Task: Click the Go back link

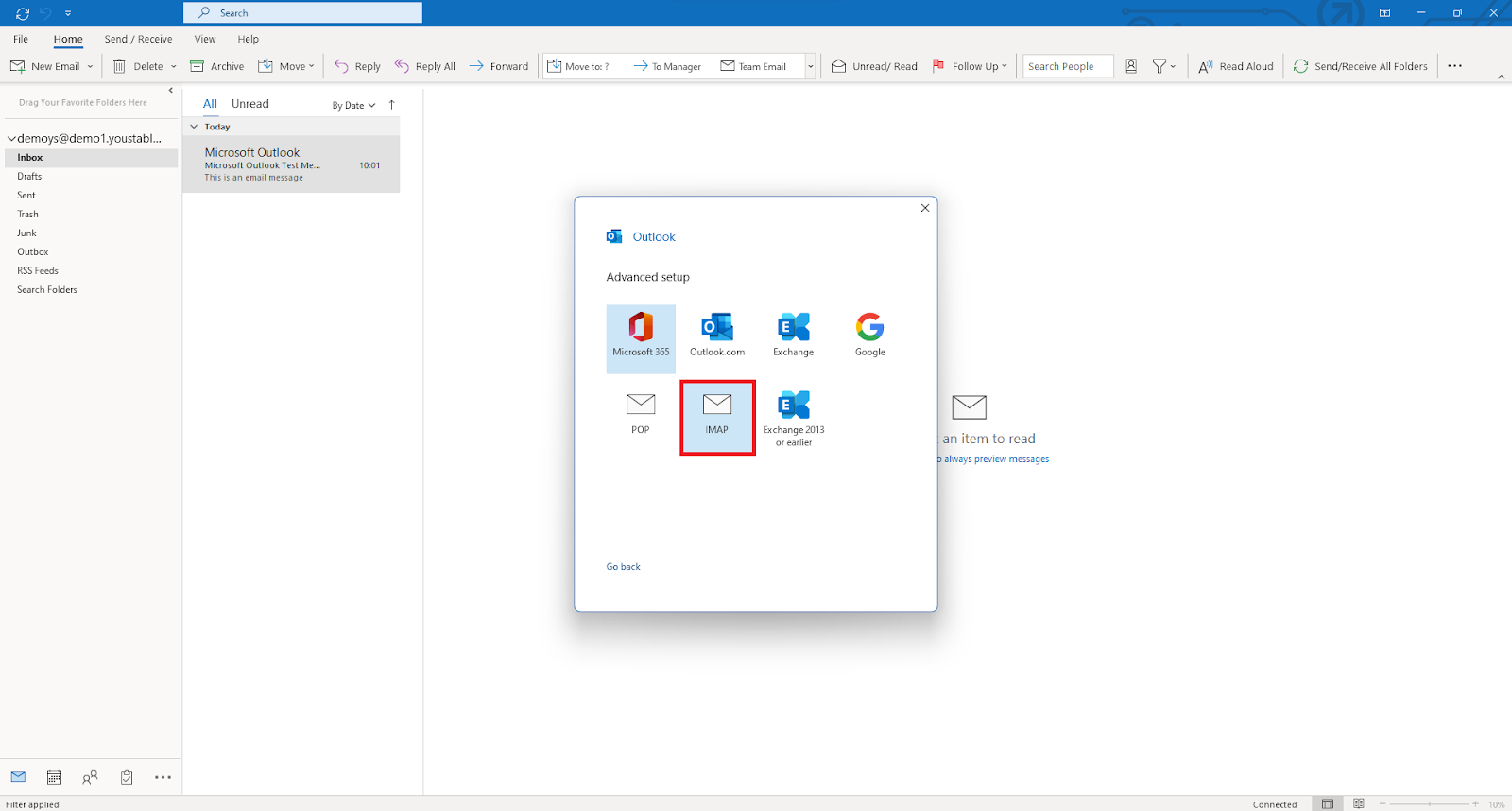Action: click(x=624, y=567)
